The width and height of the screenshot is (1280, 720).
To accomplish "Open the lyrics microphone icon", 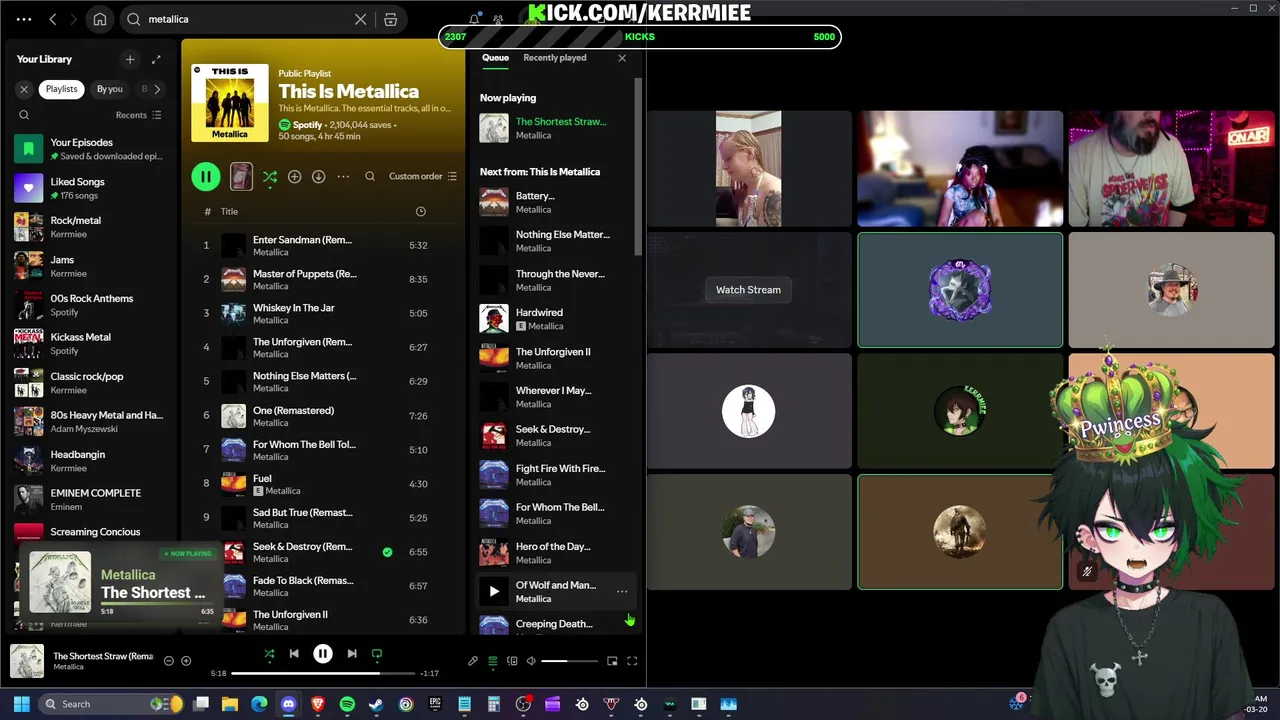I will coord(473,661).
